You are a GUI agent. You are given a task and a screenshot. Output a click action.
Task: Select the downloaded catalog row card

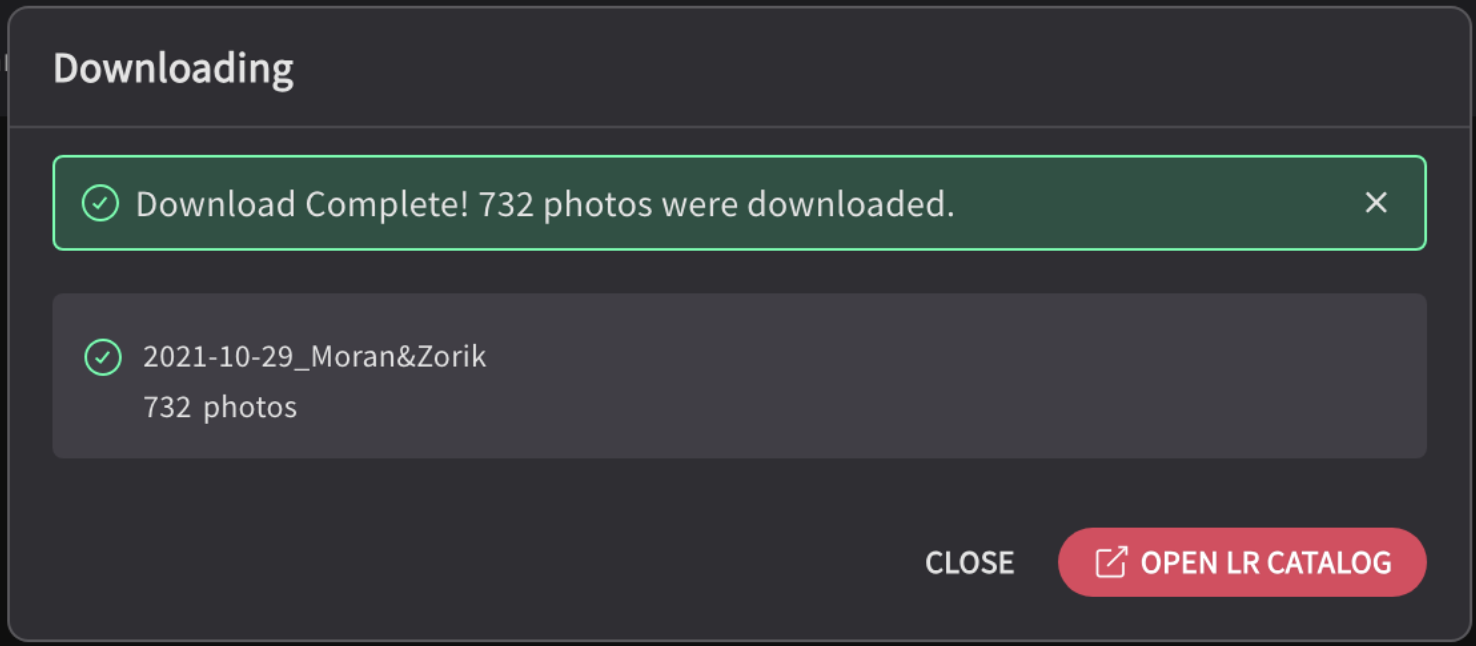tap(739, 376)
